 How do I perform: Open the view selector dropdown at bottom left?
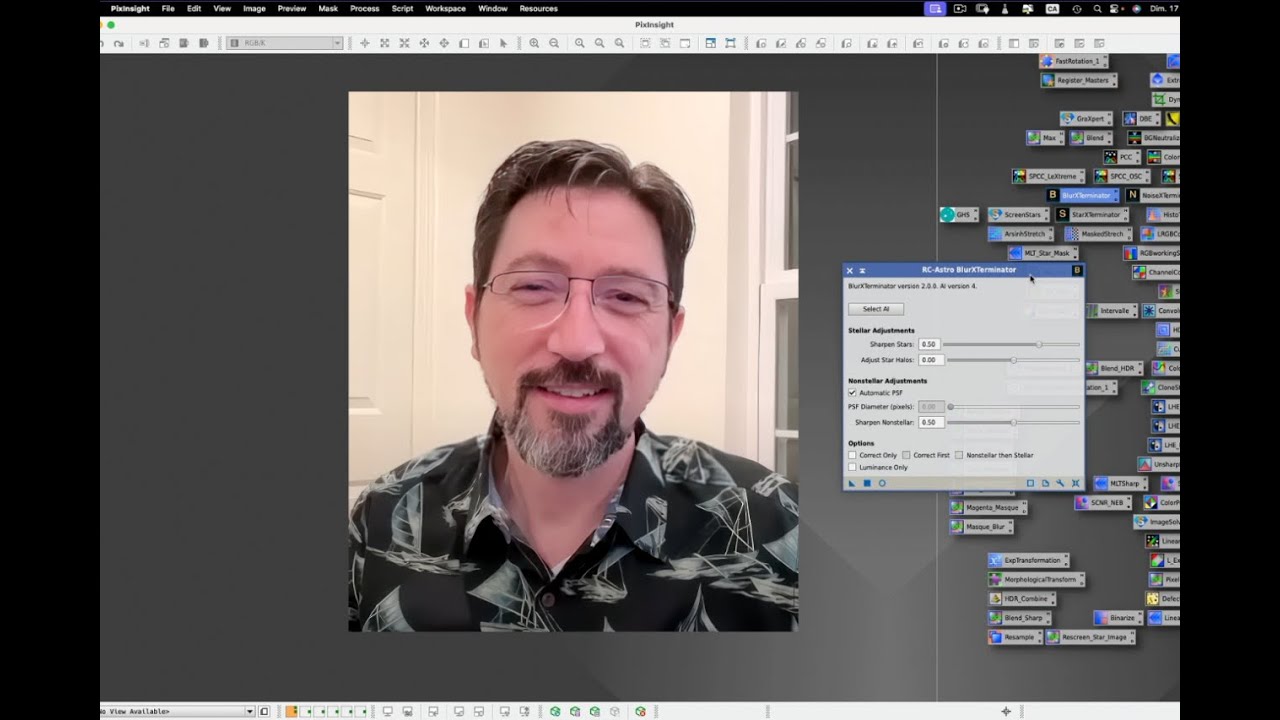[178, 711]
